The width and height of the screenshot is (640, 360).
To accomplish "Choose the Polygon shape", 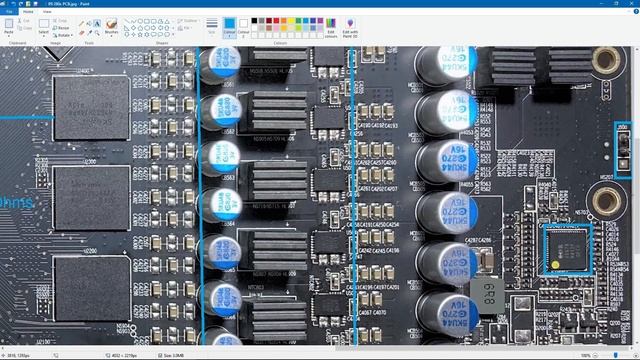I will [x=160, y=21].
